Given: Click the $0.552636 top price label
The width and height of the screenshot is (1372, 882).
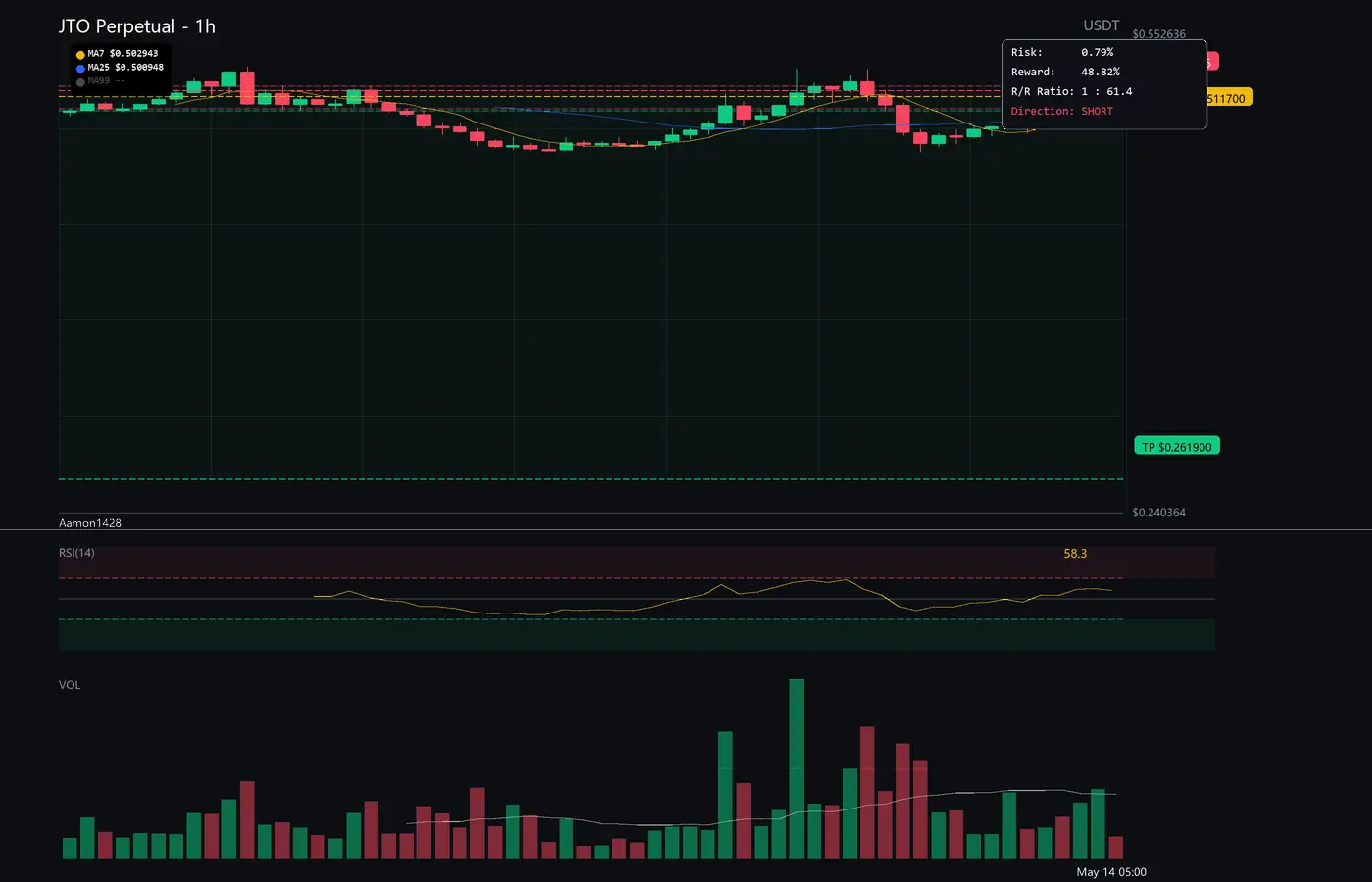Looking at the screenshot, I should 1158,34.
